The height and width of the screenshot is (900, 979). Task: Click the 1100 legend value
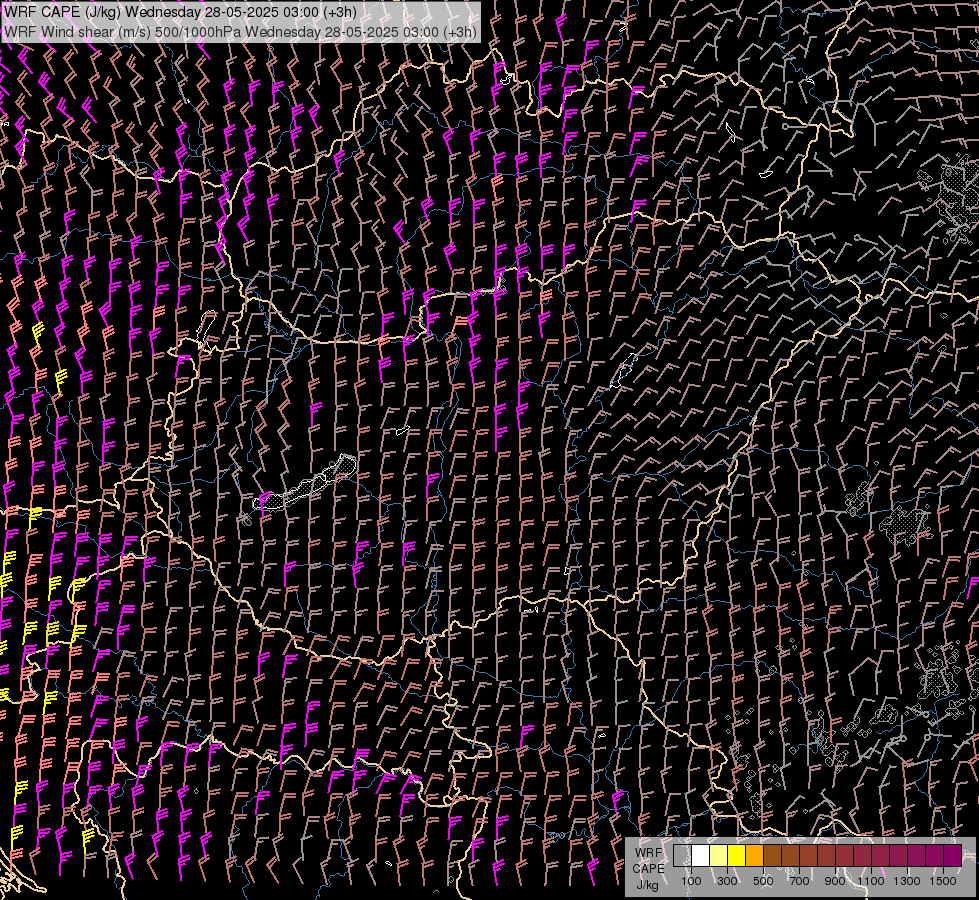(871, 881)
